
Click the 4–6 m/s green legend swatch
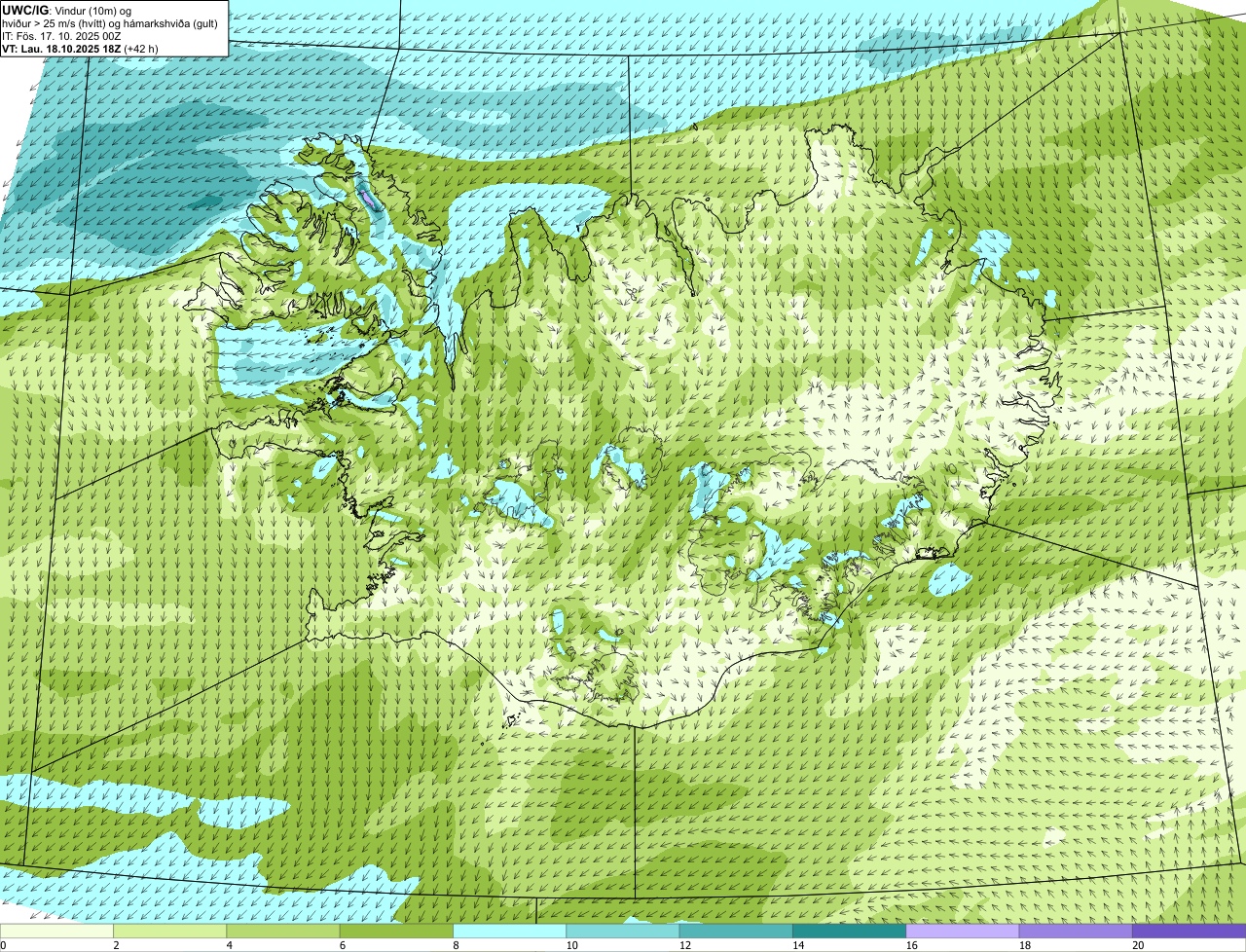tap(284, 932)
